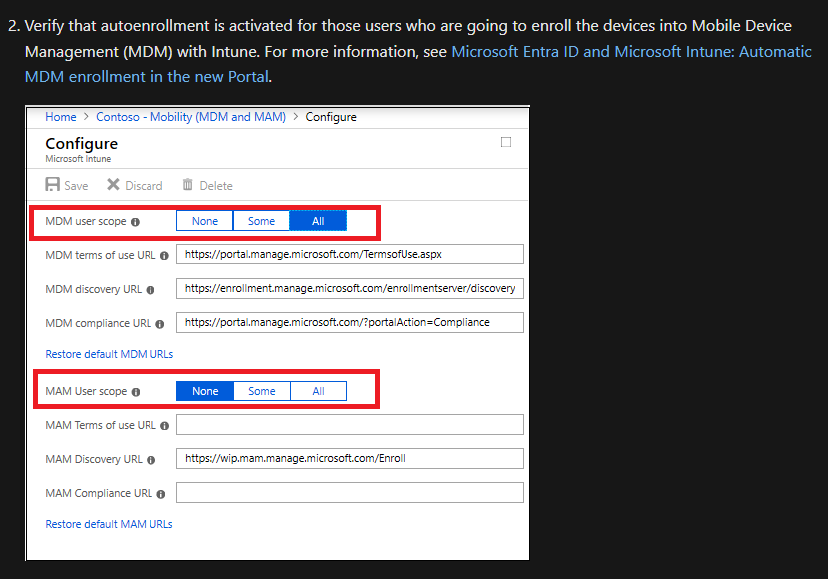Click info icon beside MAM Compliance URL
The height and width of the screenshot is (579, 828).
[x=161, y=494]
